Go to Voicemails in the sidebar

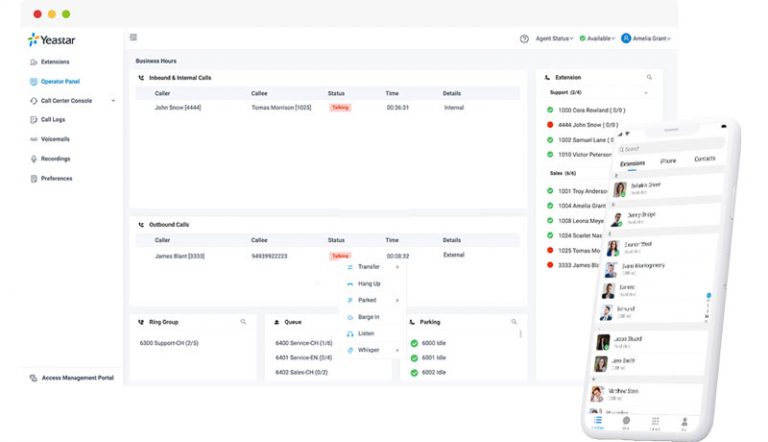[55, 139]
